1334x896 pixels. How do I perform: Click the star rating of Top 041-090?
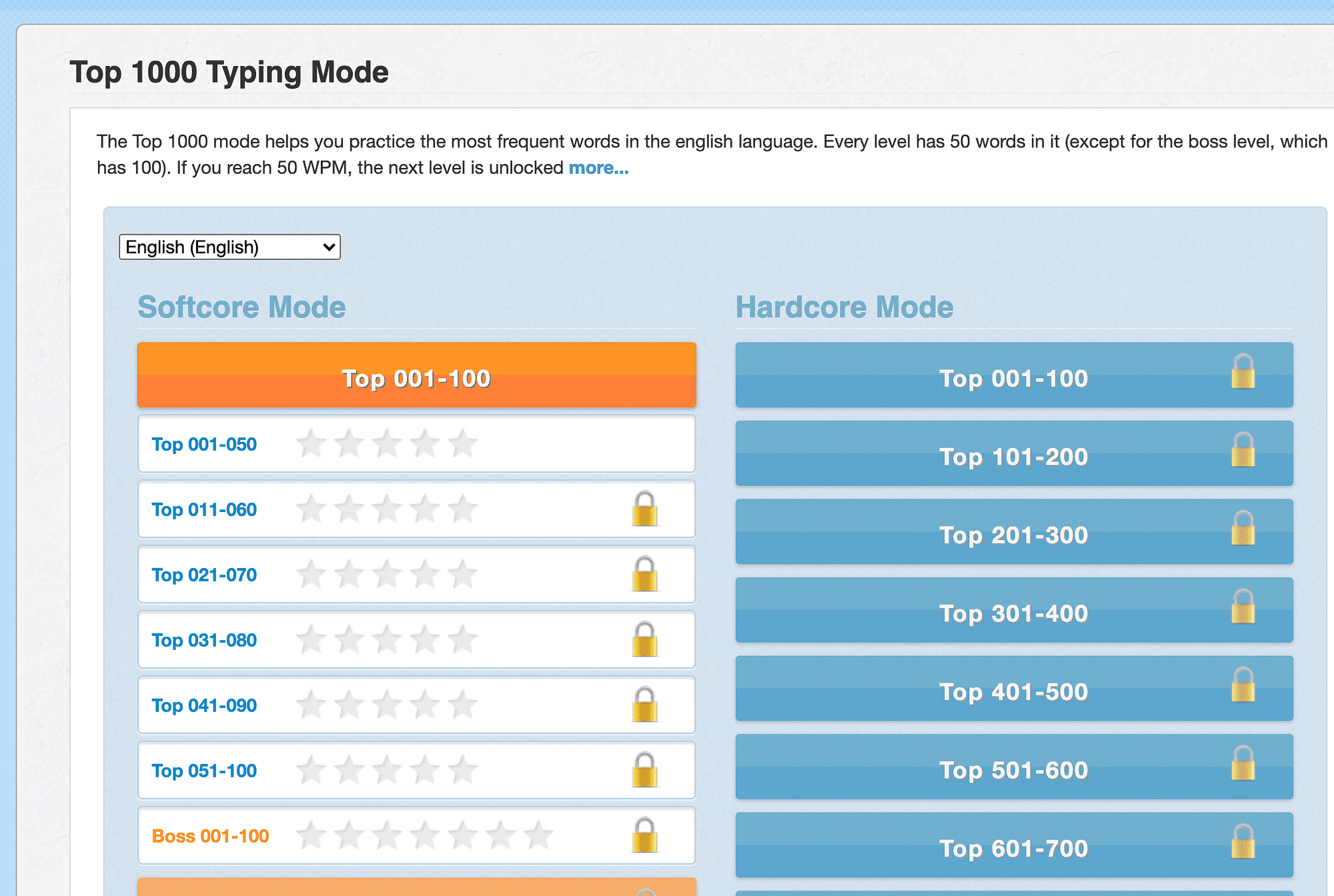[387, 705]
